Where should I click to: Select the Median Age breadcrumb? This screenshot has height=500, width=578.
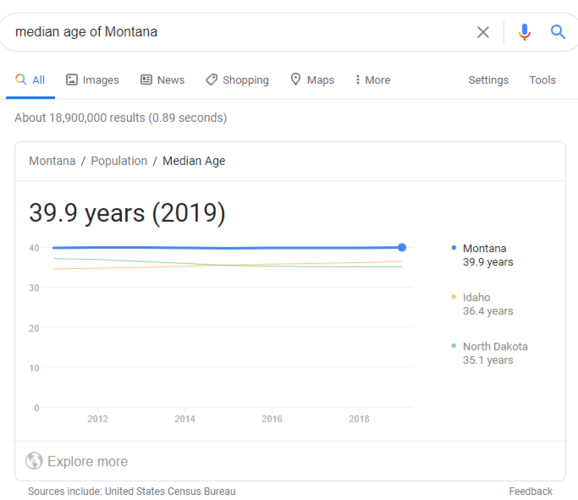(194, 161)
